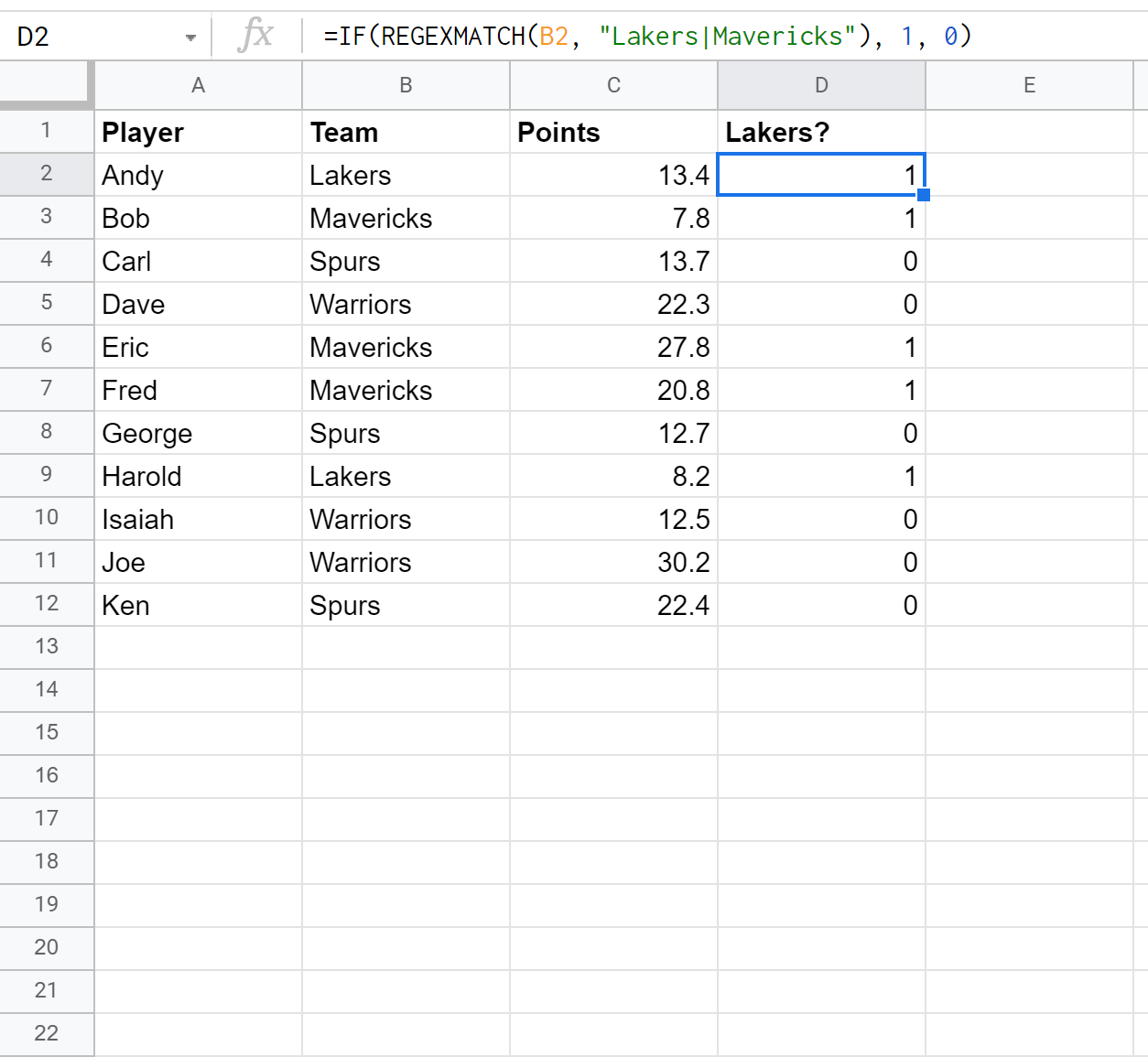Click the 'Lakers?' header cell
1148x1057 pixels.
coord(821,132)
